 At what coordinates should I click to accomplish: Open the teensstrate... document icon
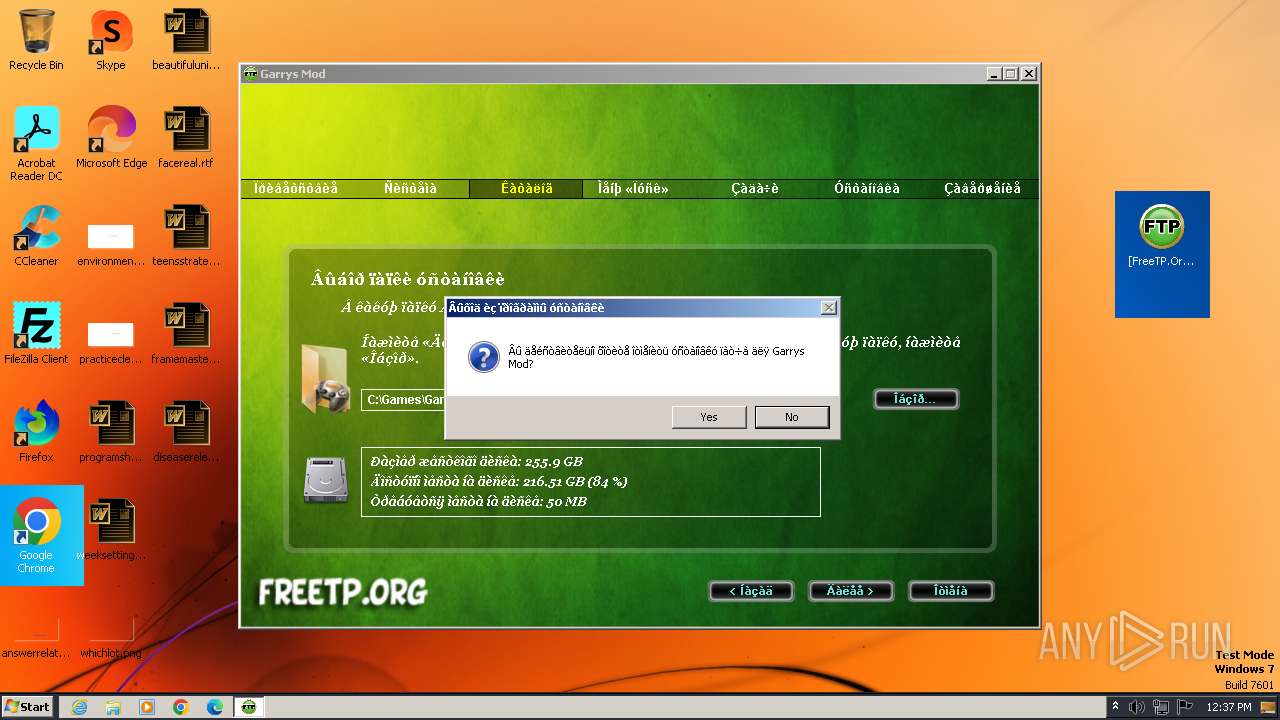pyautogui.click(x=186, y=236)
